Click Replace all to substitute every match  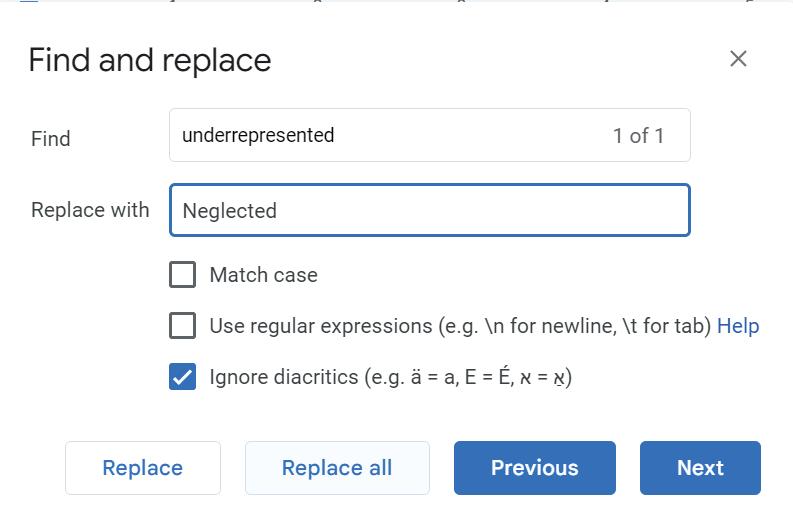click(337, 468)
